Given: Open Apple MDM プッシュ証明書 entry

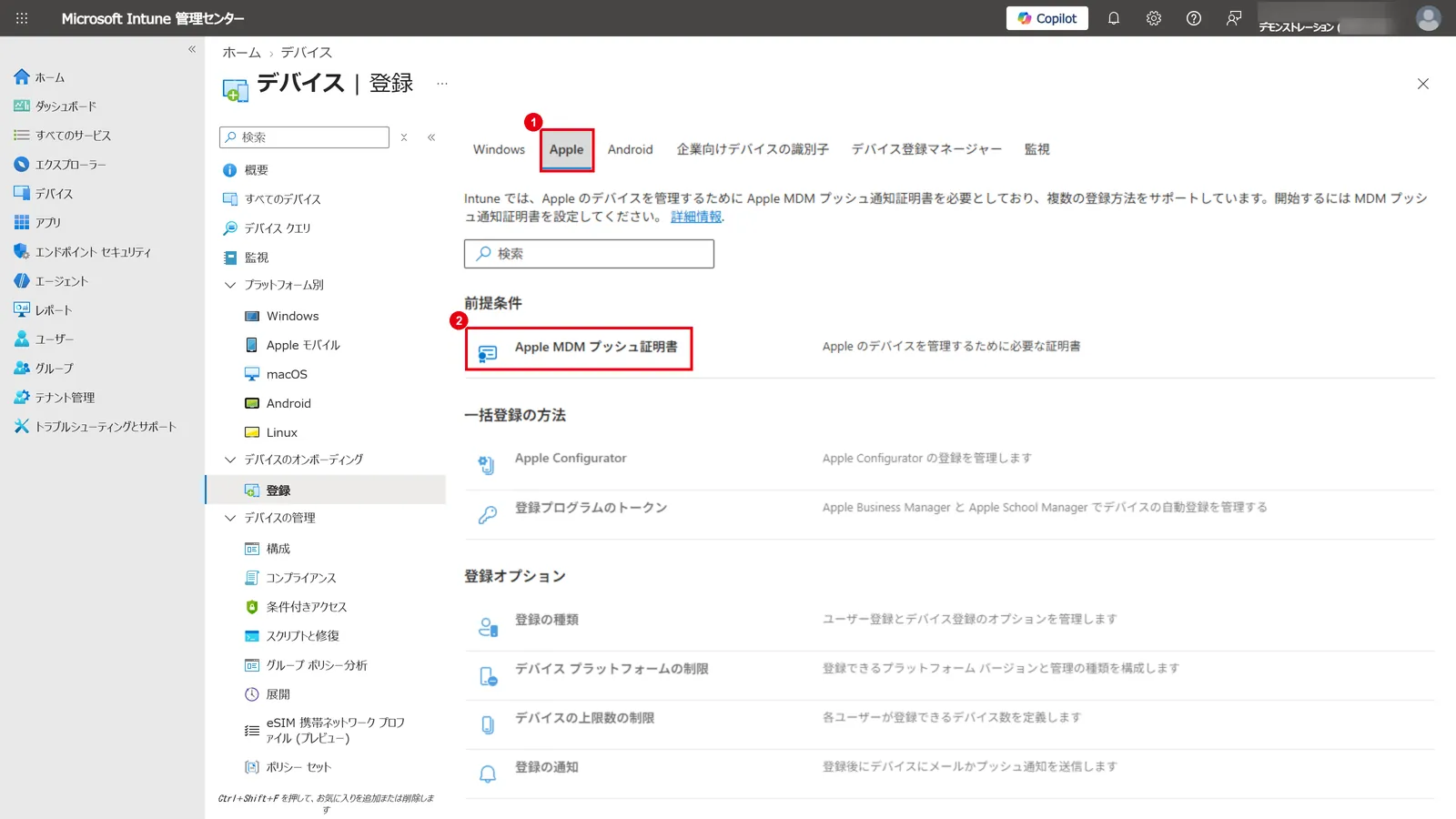Looking at the screenshot, I should pos(596,347).
